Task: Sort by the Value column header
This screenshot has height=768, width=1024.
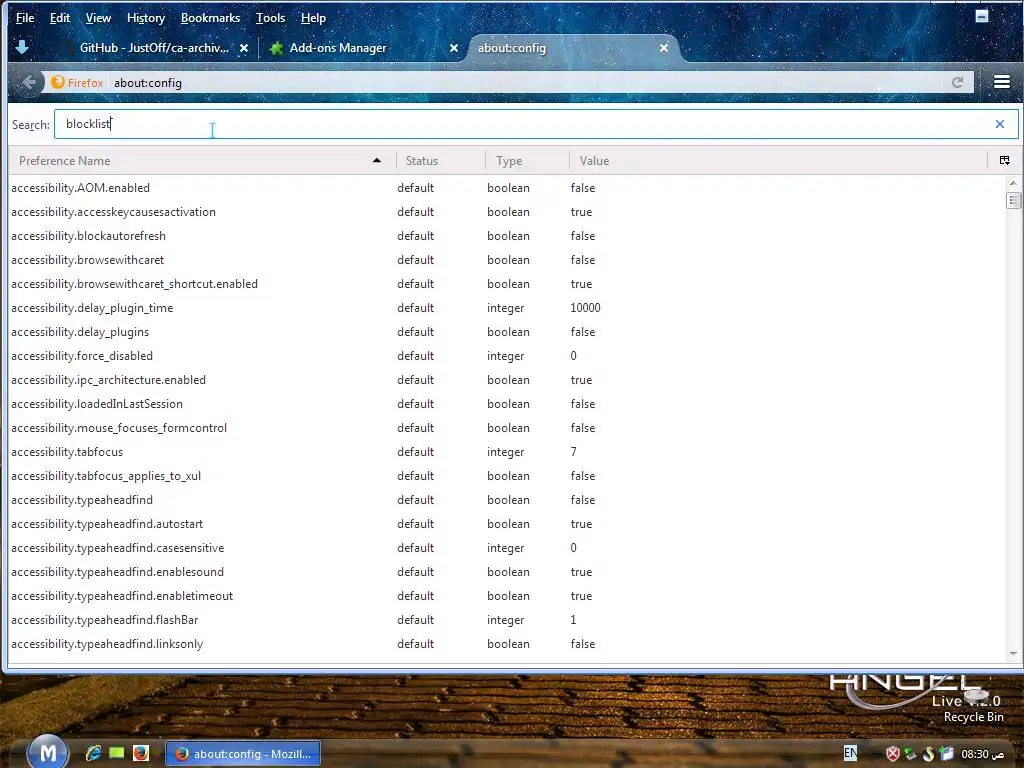Action: (x=778, y=161)
